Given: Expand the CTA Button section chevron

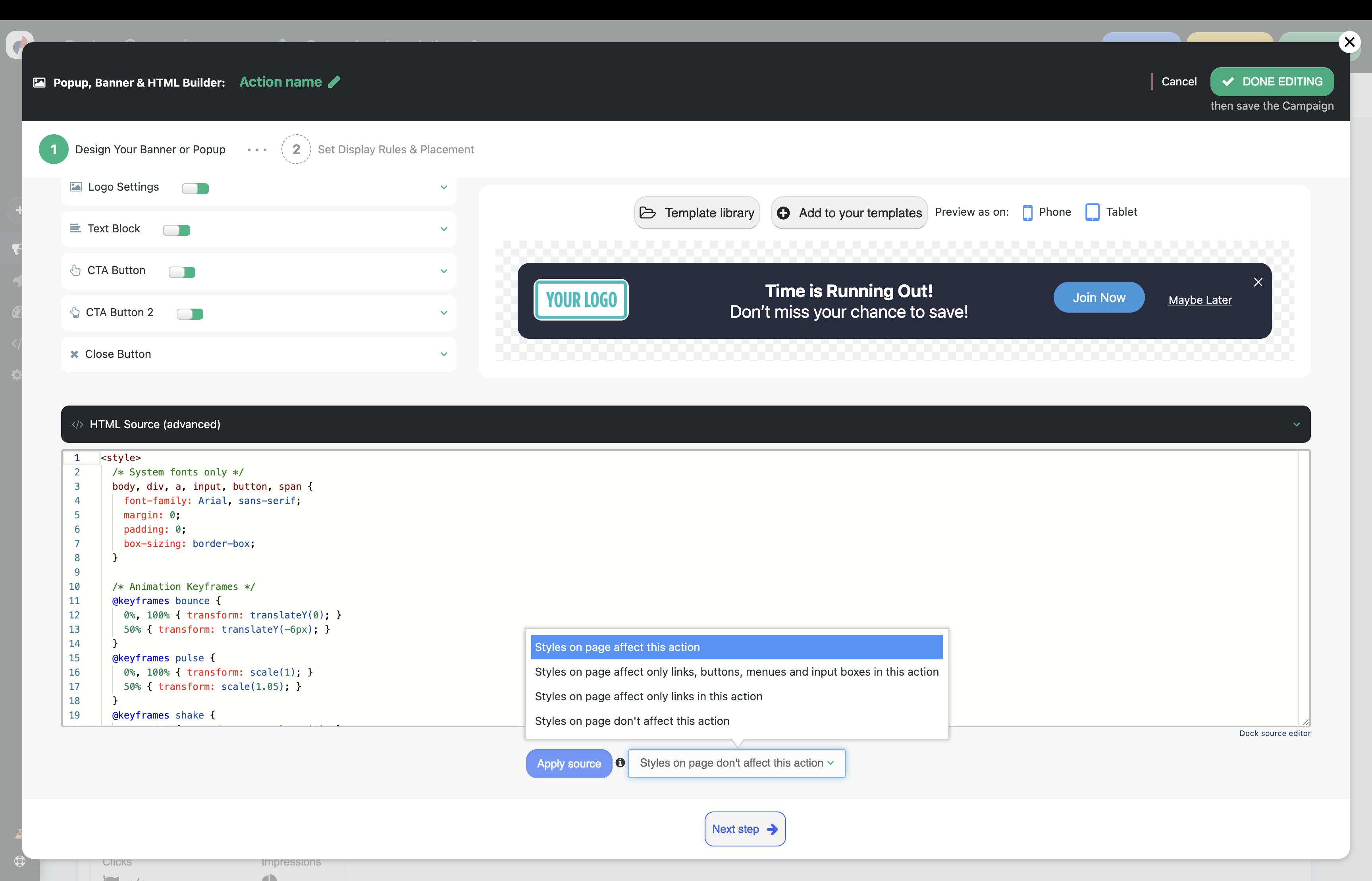Looking at the screenshot, I should click(443, 271).
